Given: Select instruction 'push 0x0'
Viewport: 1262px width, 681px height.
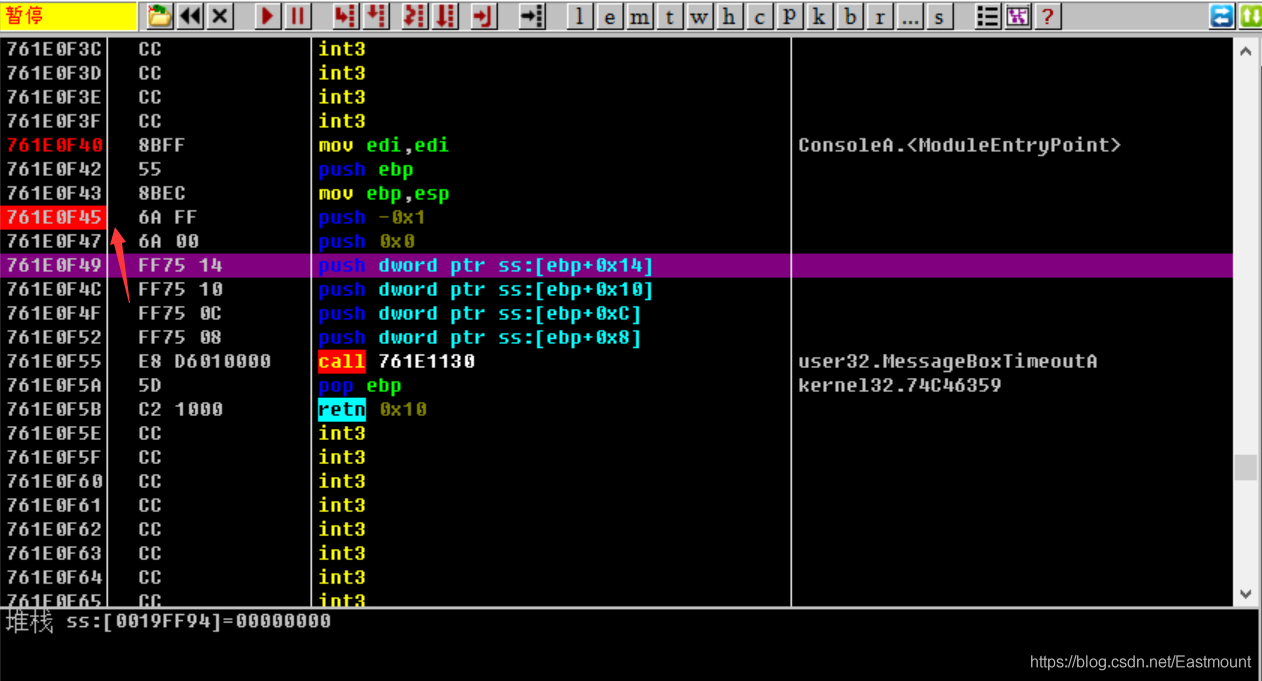Looking at the screenshot, I should coord(366,241).
